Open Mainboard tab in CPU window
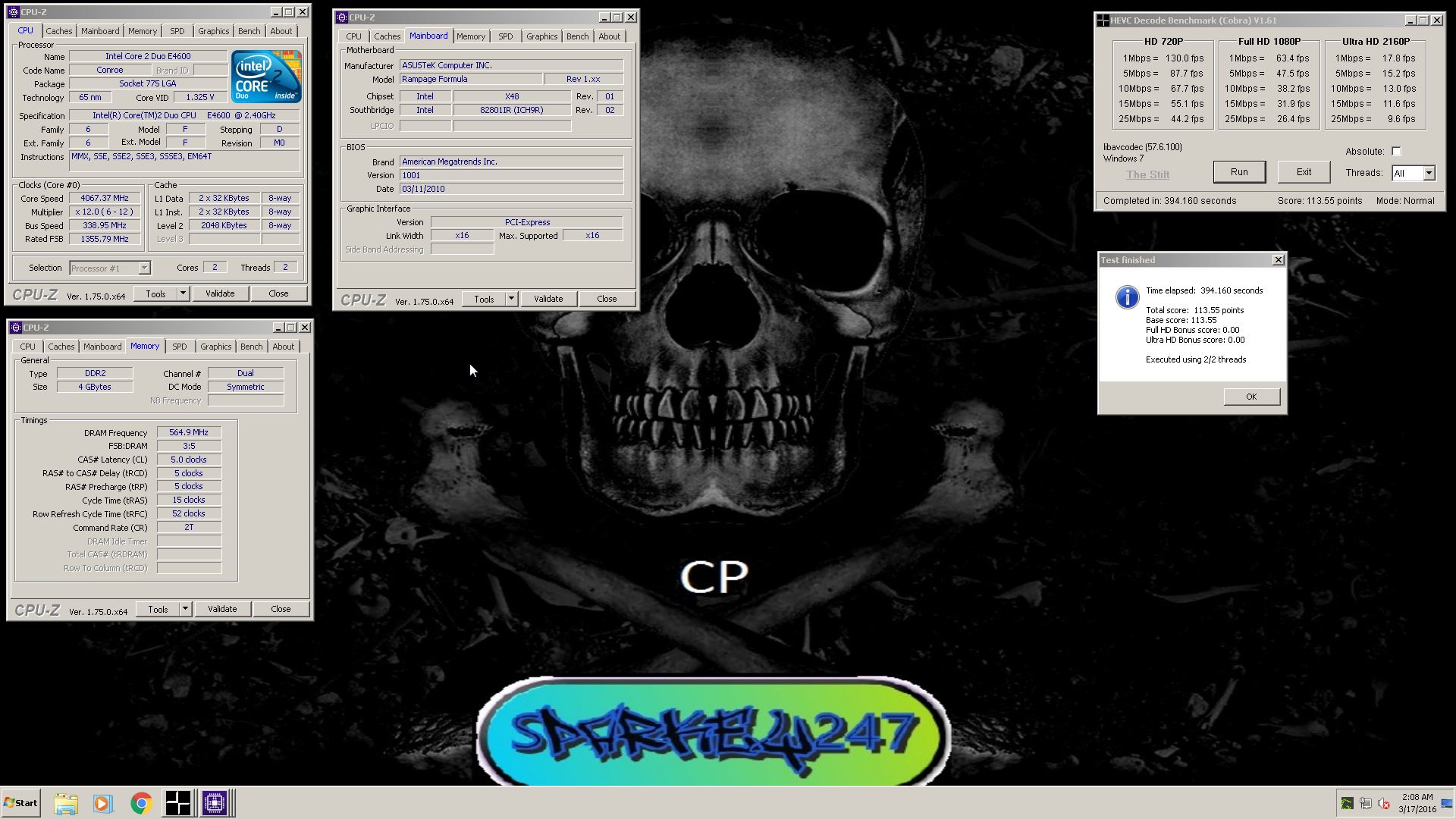 (100, 31)
